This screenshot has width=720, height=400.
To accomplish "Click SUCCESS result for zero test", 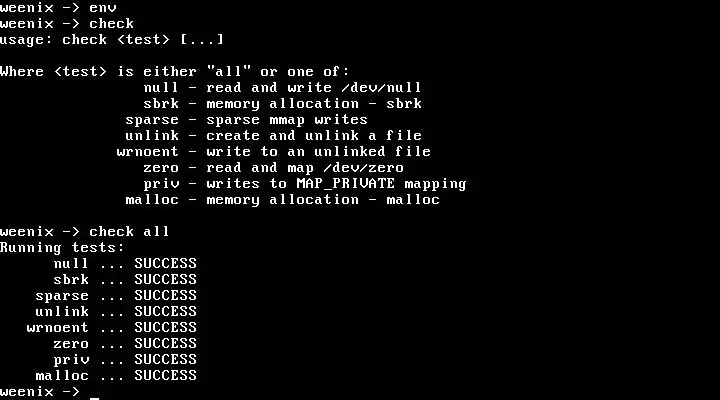I will (165, 344).
